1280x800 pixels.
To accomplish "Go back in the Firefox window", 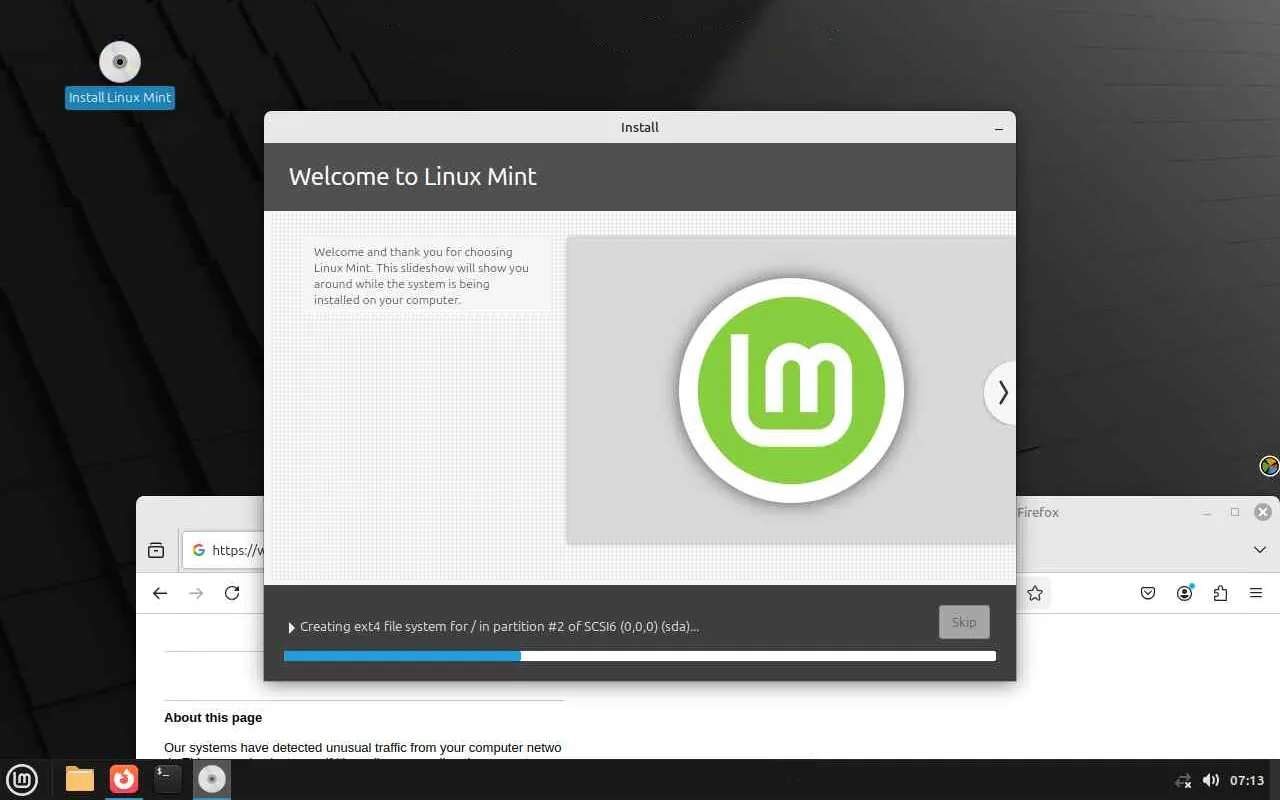I will [160, 593].
